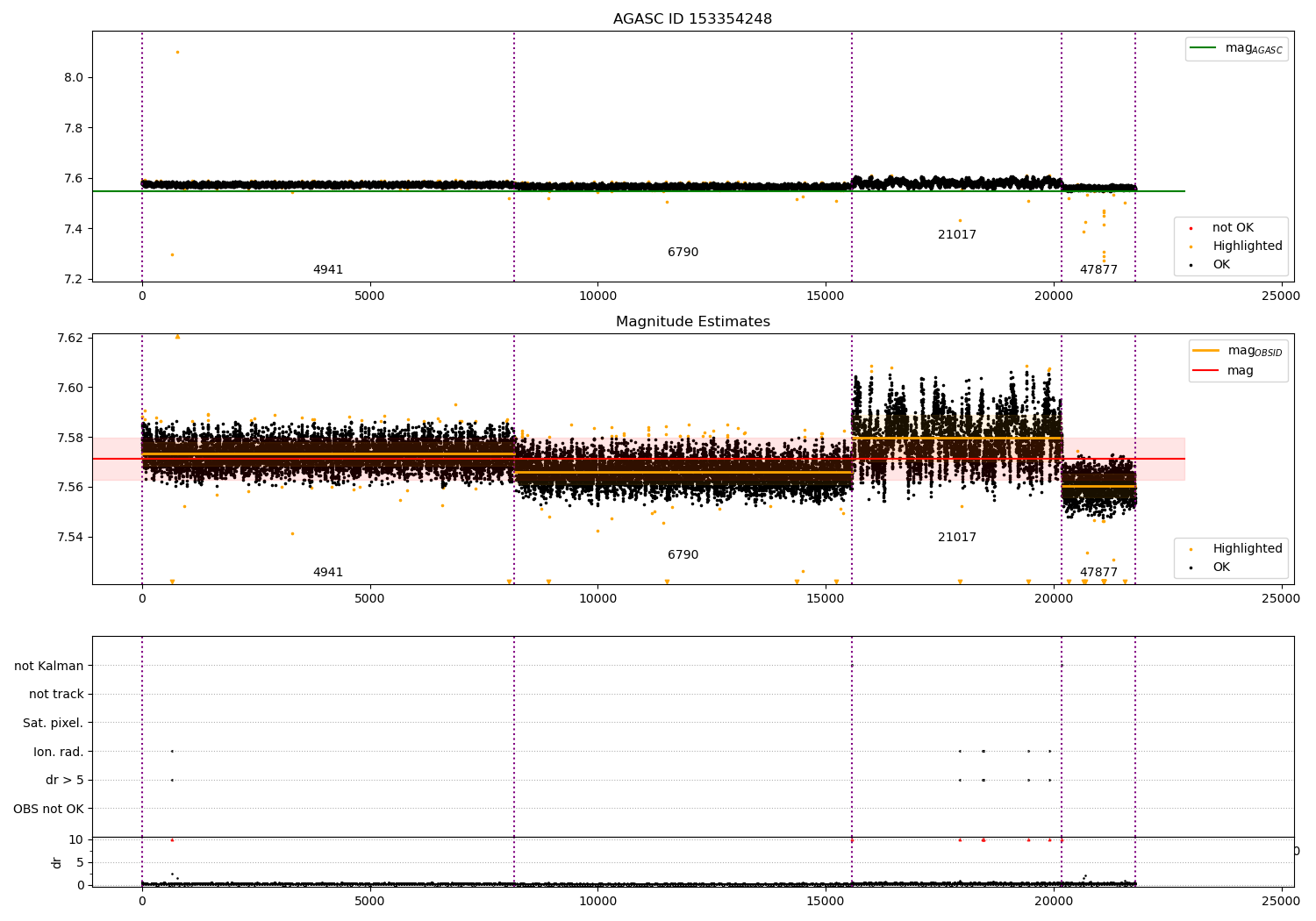The height and width of the screenshot is (921, 1316).
Task: Select the mag AGASC legend label in top plot
Action: [x=1254, y=48]
